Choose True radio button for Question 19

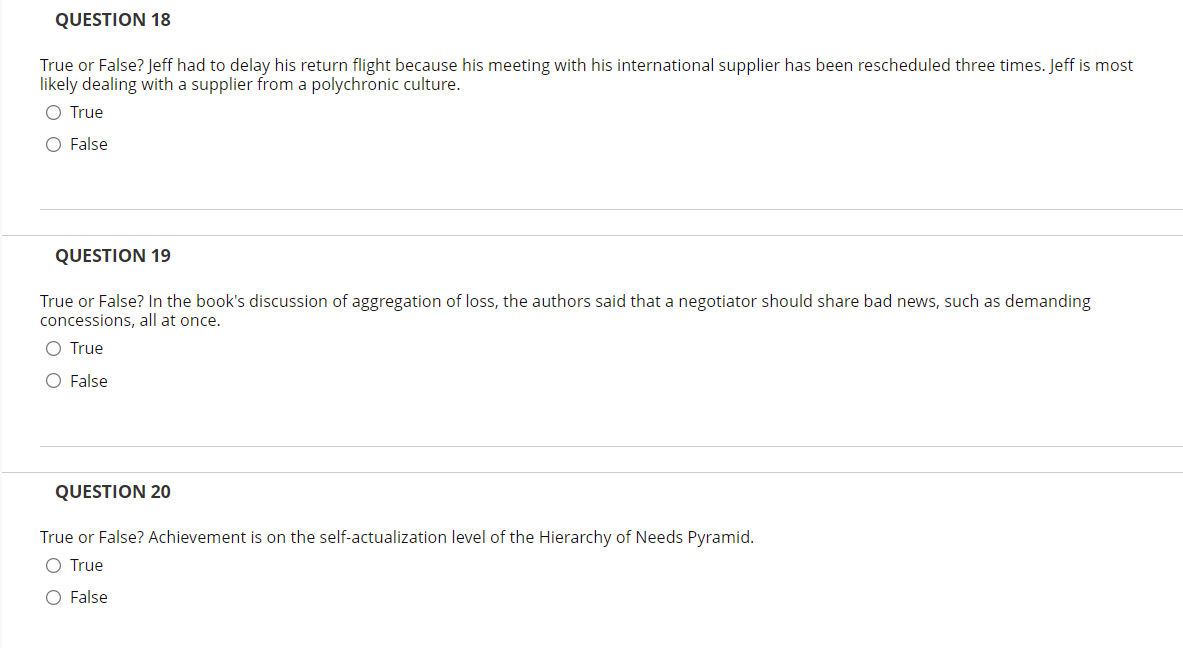point(53,348)
